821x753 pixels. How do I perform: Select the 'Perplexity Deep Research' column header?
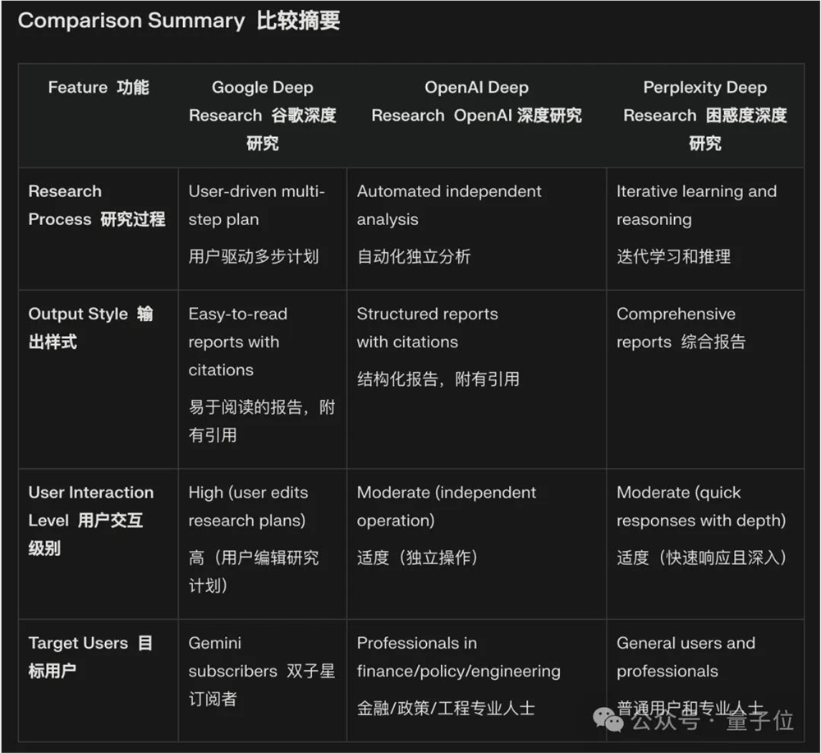click(x=705, y=115)
